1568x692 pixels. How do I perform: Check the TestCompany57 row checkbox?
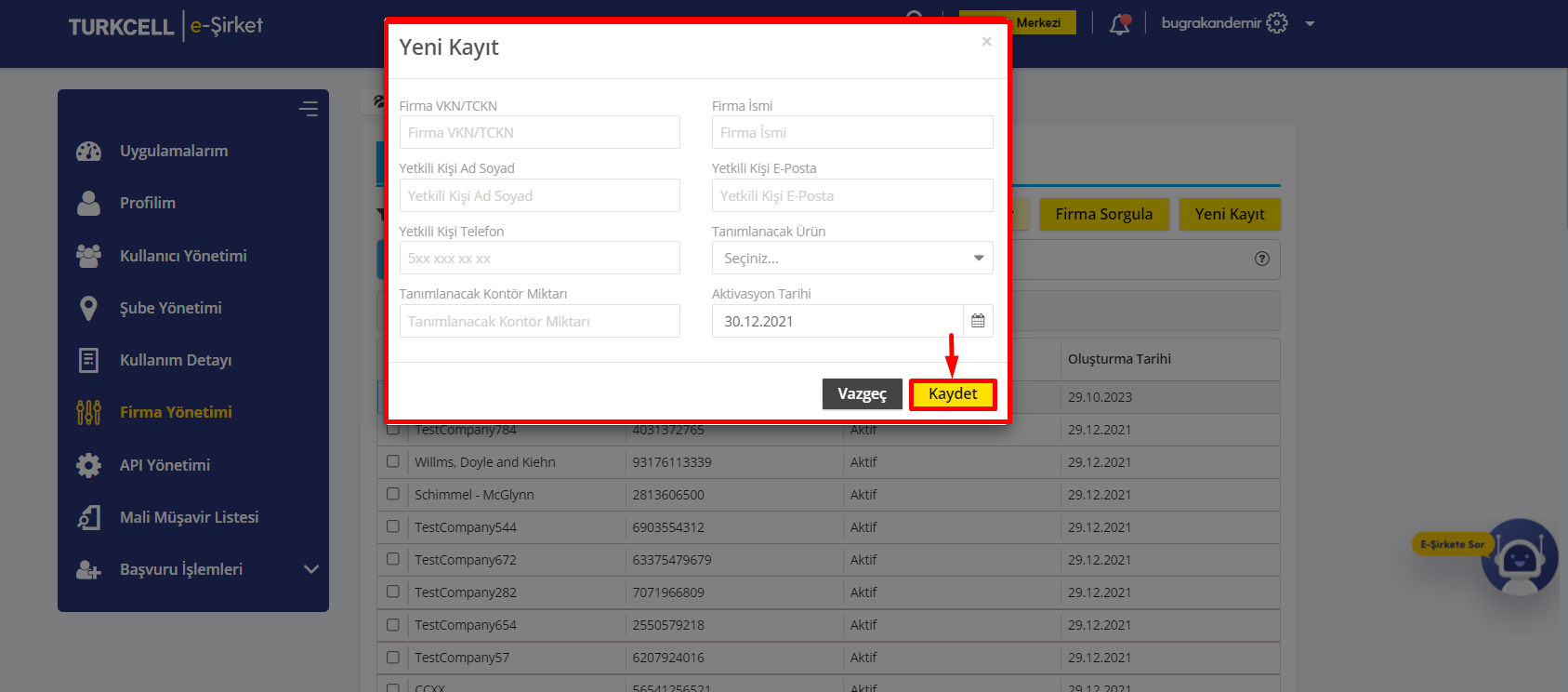(x=393, y=658)
